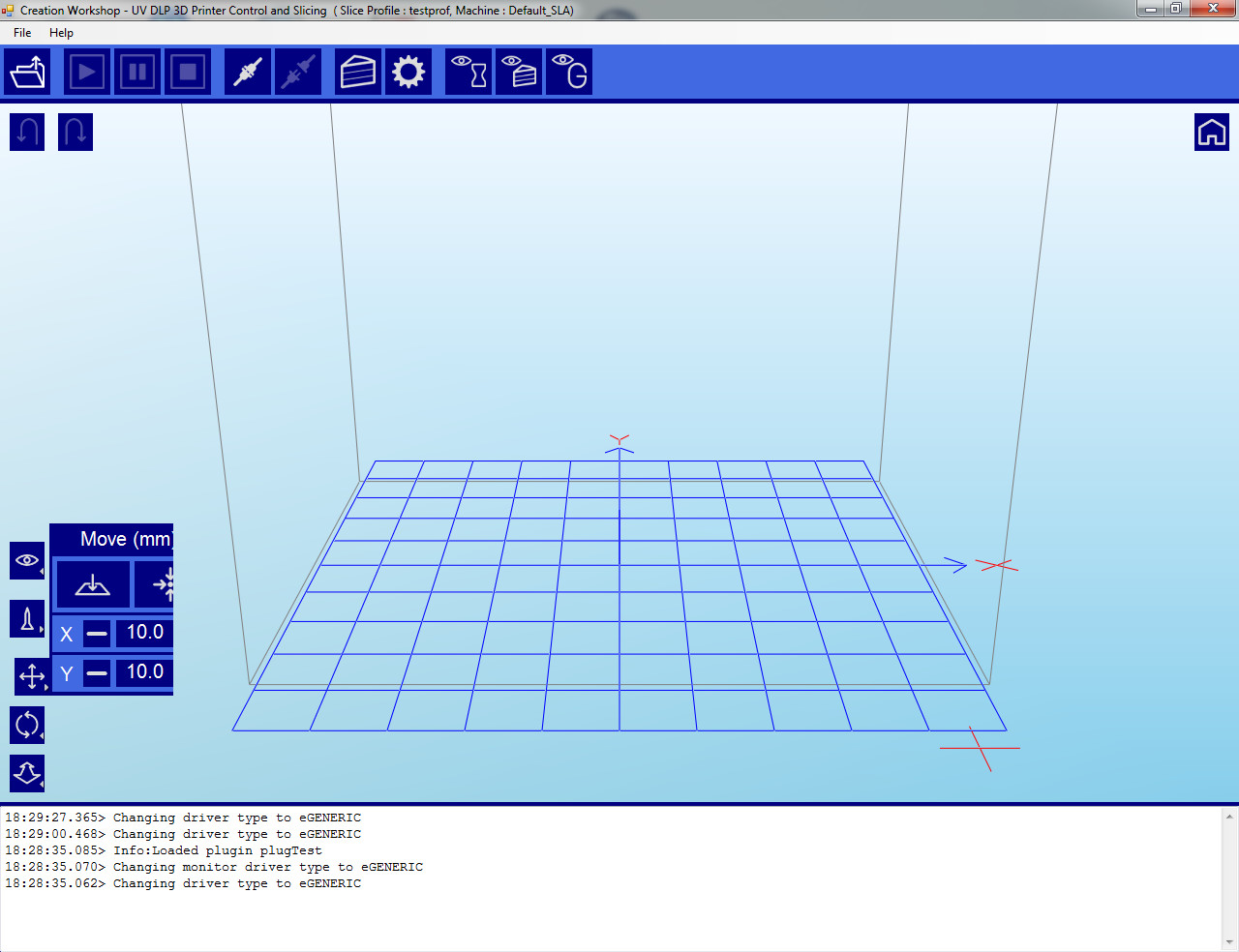Pause the current print job

(137, 72)
